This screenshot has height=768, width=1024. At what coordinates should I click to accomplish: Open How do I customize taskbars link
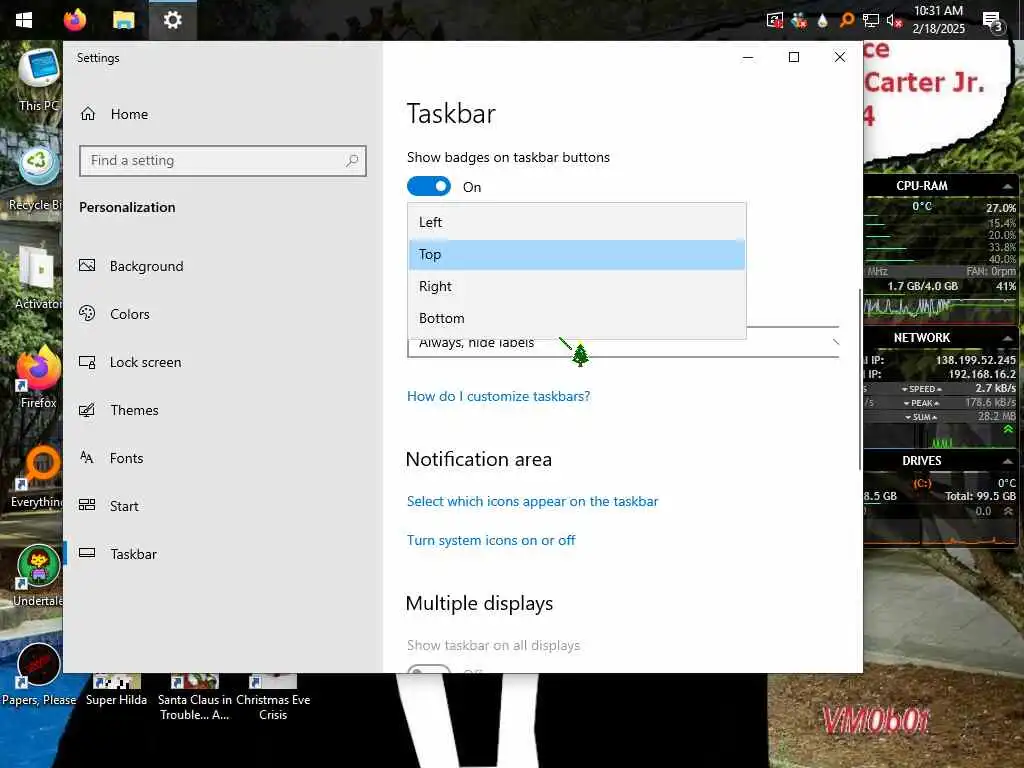tap(498, 396)
